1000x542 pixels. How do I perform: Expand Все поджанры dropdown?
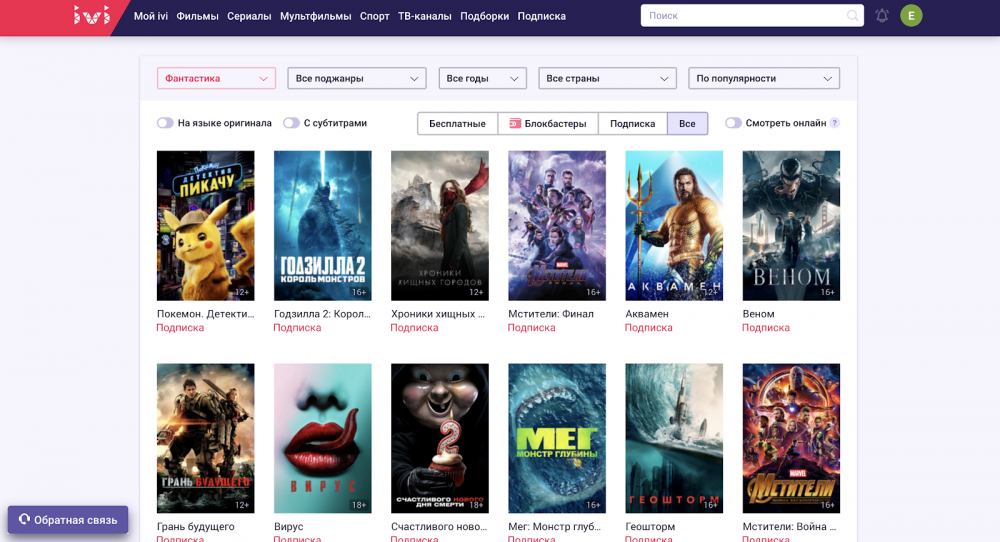(357, 78)
